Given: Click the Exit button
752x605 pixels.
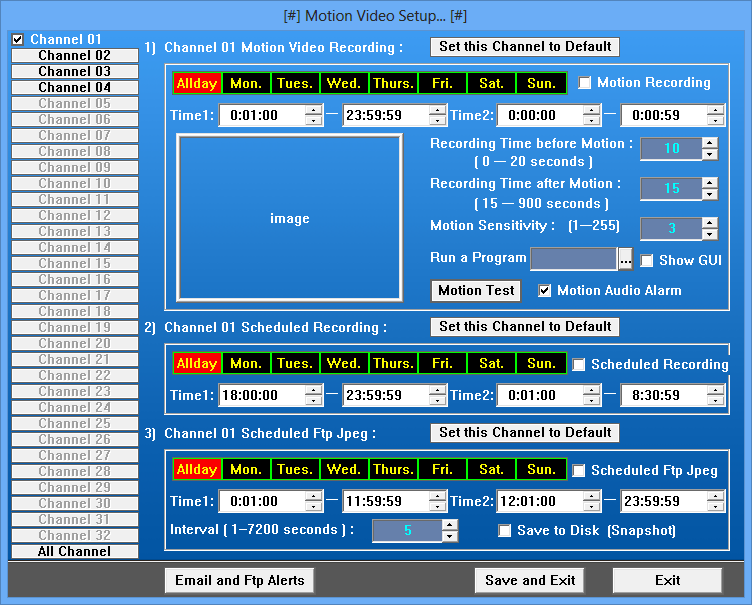Looking at the screenshot, I should (667, 581).
